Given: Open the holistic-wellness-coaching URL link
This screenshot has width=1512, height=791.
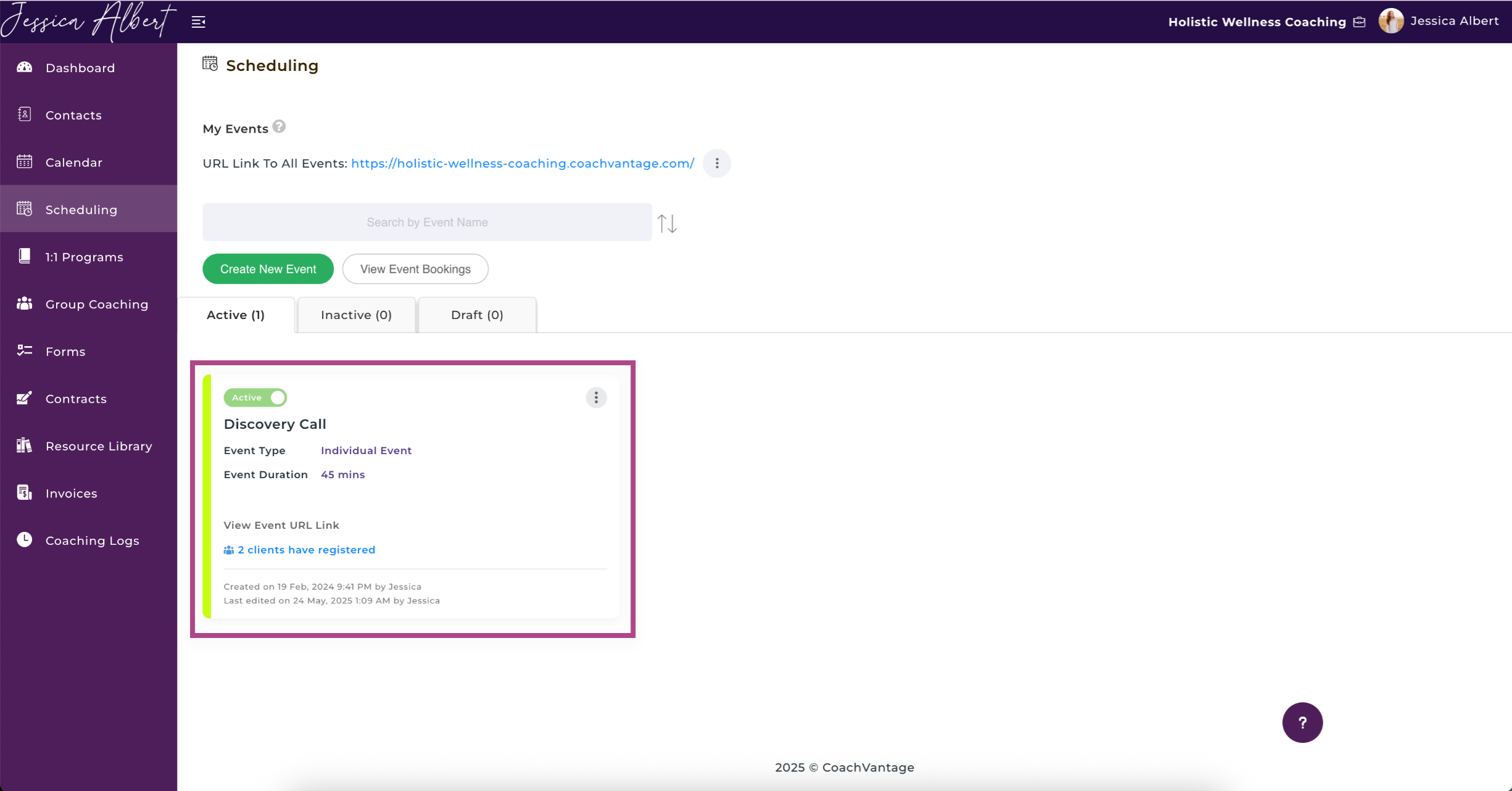Looking at the screenshot, I should tap(523, 164).
